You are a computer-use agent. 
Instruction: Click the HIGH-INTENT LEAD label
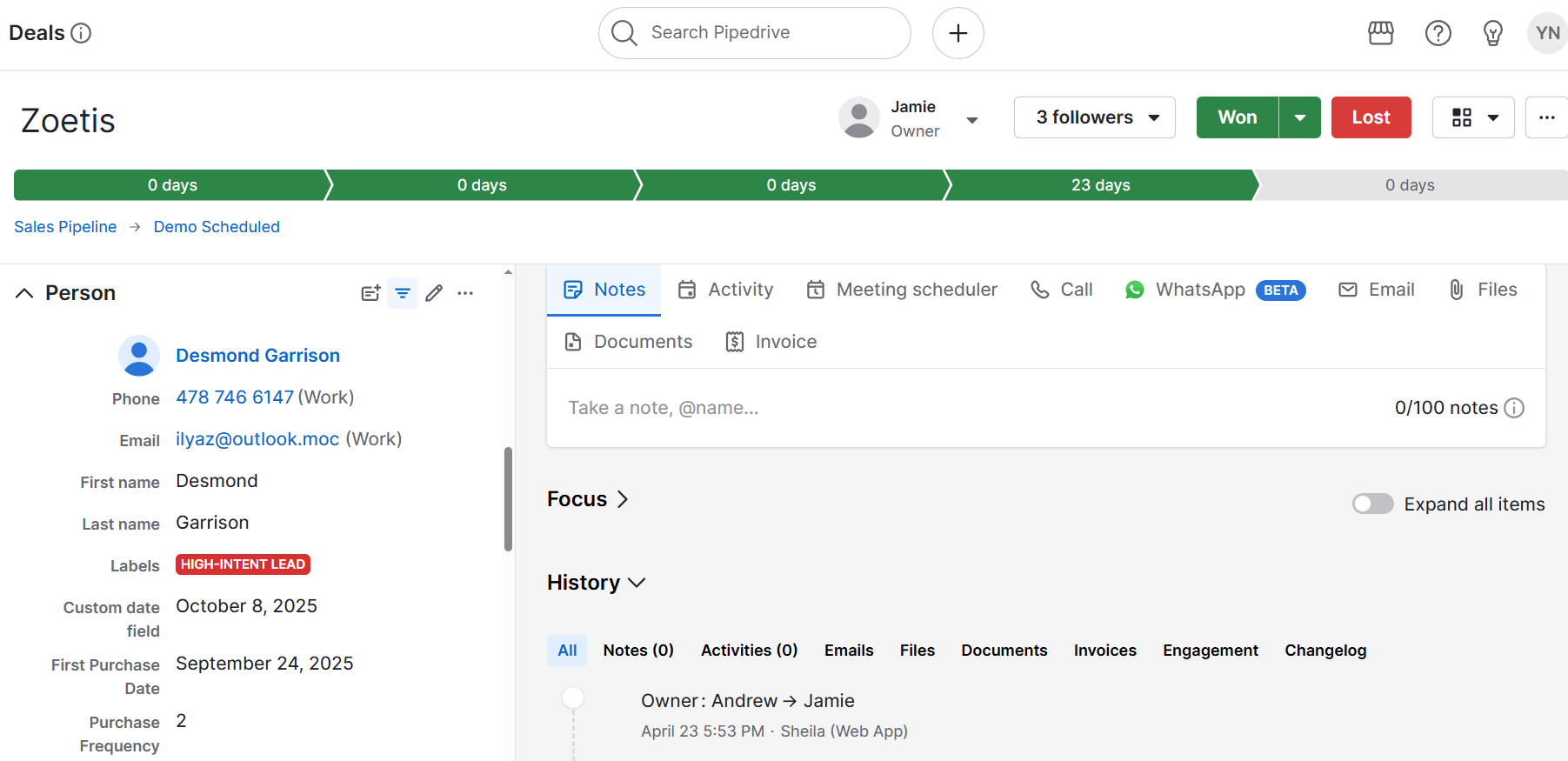[x=243, y=564]
